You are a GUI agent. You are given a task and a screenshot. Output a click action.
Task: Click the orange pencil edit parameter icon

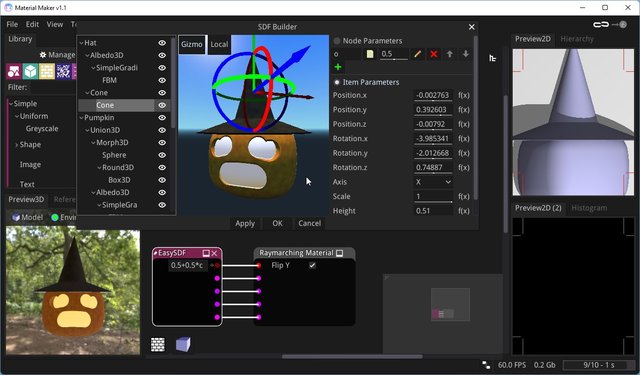[x=418, y=54]
